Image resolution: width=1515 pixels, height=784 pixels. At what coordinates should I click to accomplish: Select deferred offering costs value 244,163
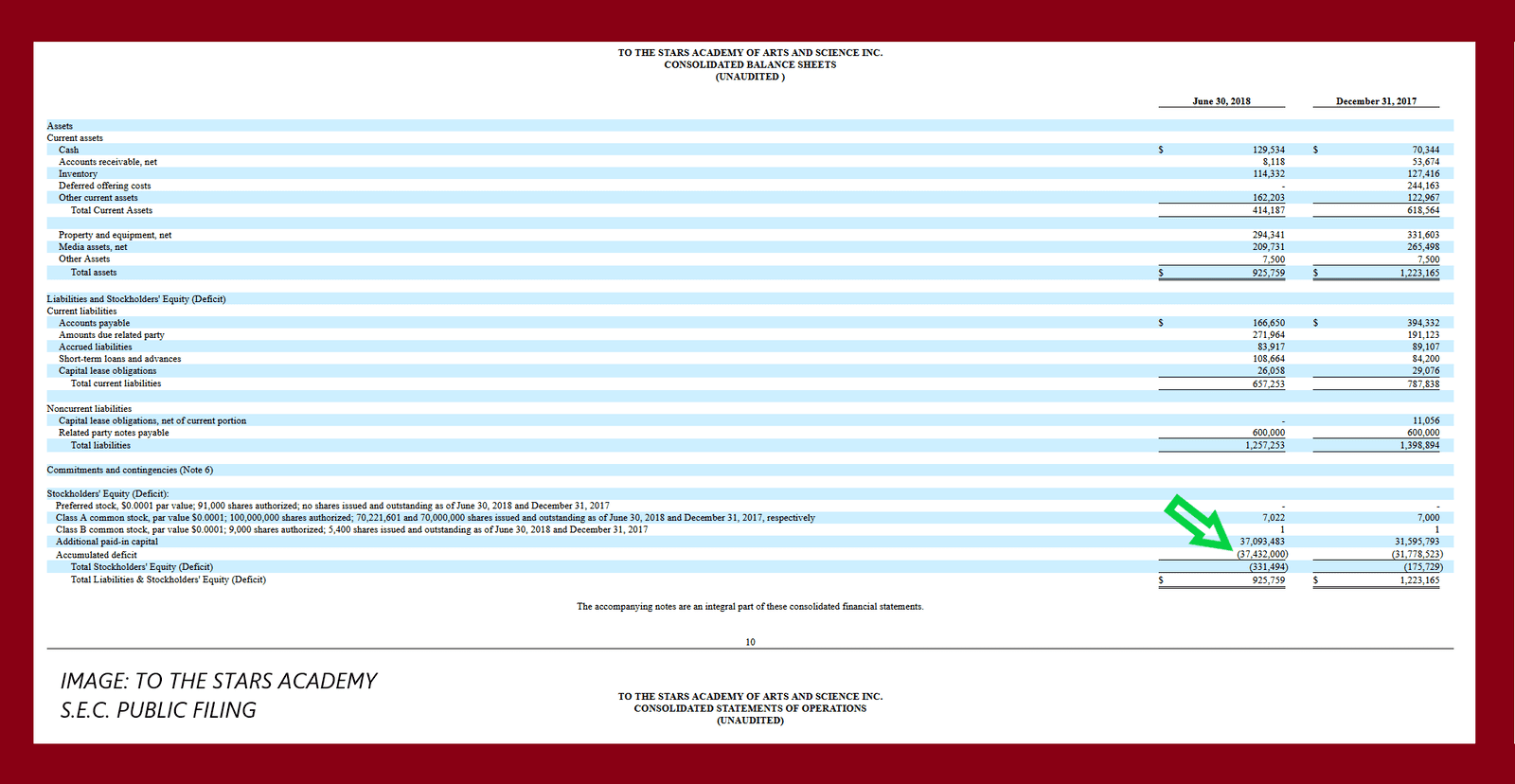(x=1423, y=186)
